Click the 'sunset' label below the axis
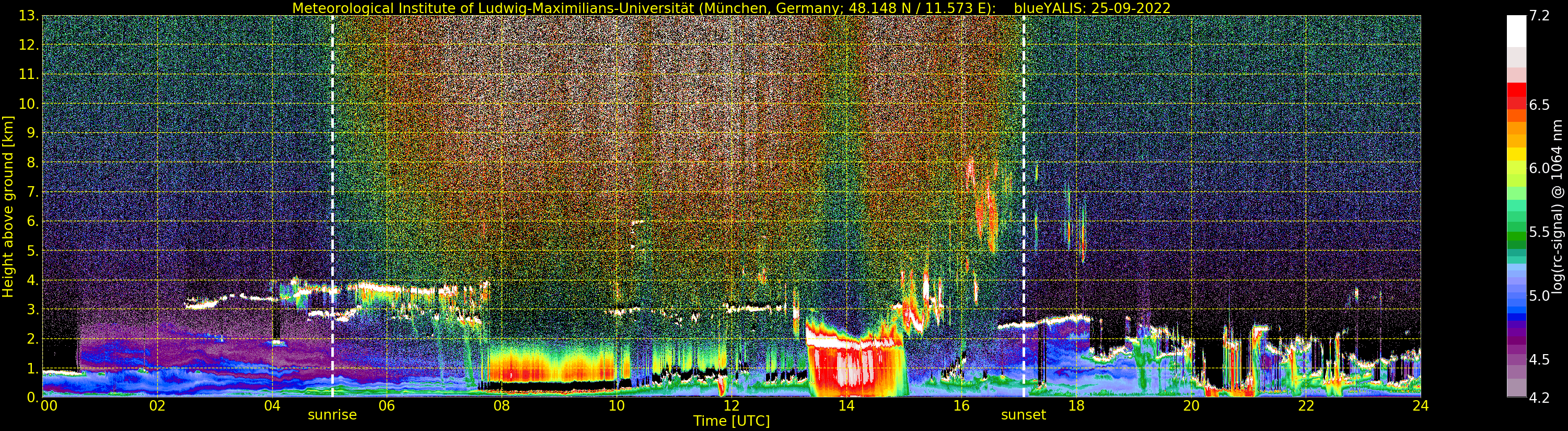Screen dimensions: 1568x431 1023,415
